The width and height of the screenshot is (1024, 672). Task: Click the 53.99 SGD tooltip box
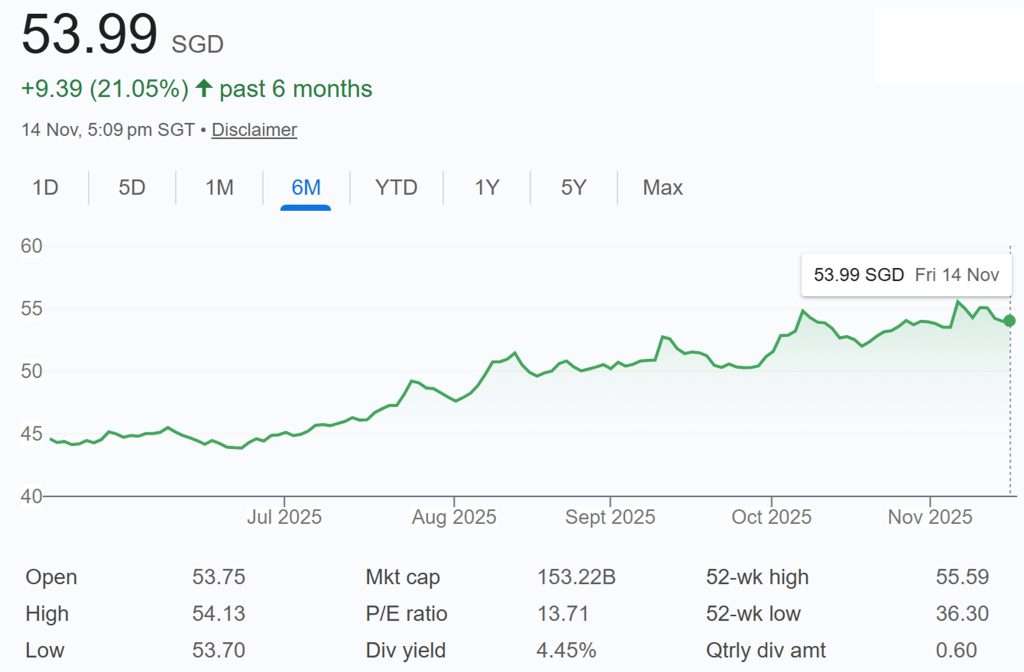(906, 274)
